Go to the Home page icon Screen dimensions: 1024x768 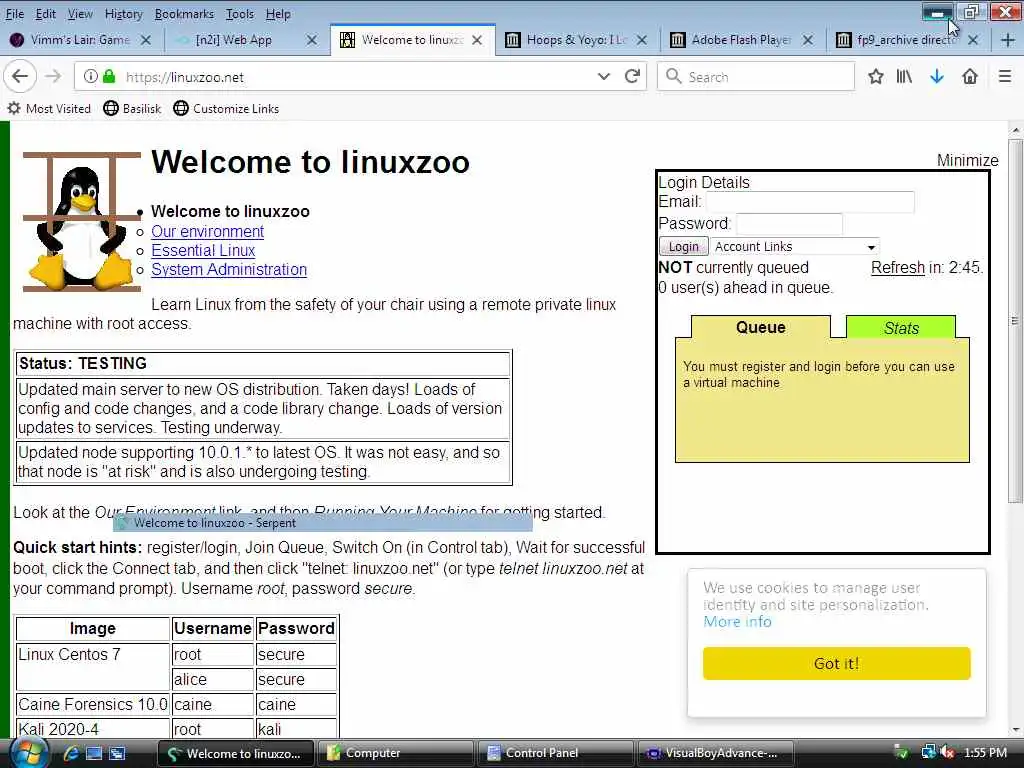tap(970, 76)
